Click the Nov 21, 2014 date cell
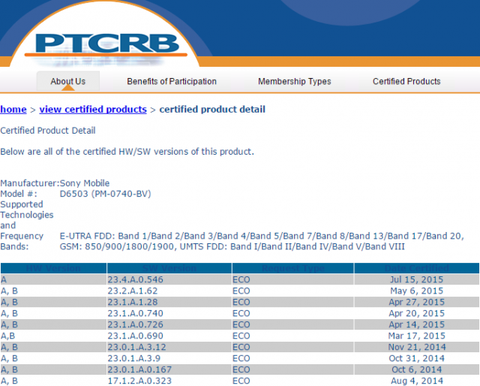Image resolution: width=480 pixels, height=386 pixels. pos(417,347)
